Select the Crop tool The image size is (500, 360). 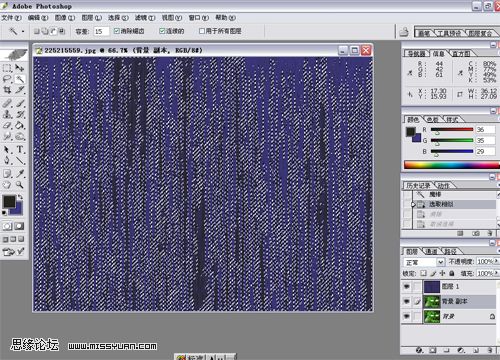tap(7, 90)
